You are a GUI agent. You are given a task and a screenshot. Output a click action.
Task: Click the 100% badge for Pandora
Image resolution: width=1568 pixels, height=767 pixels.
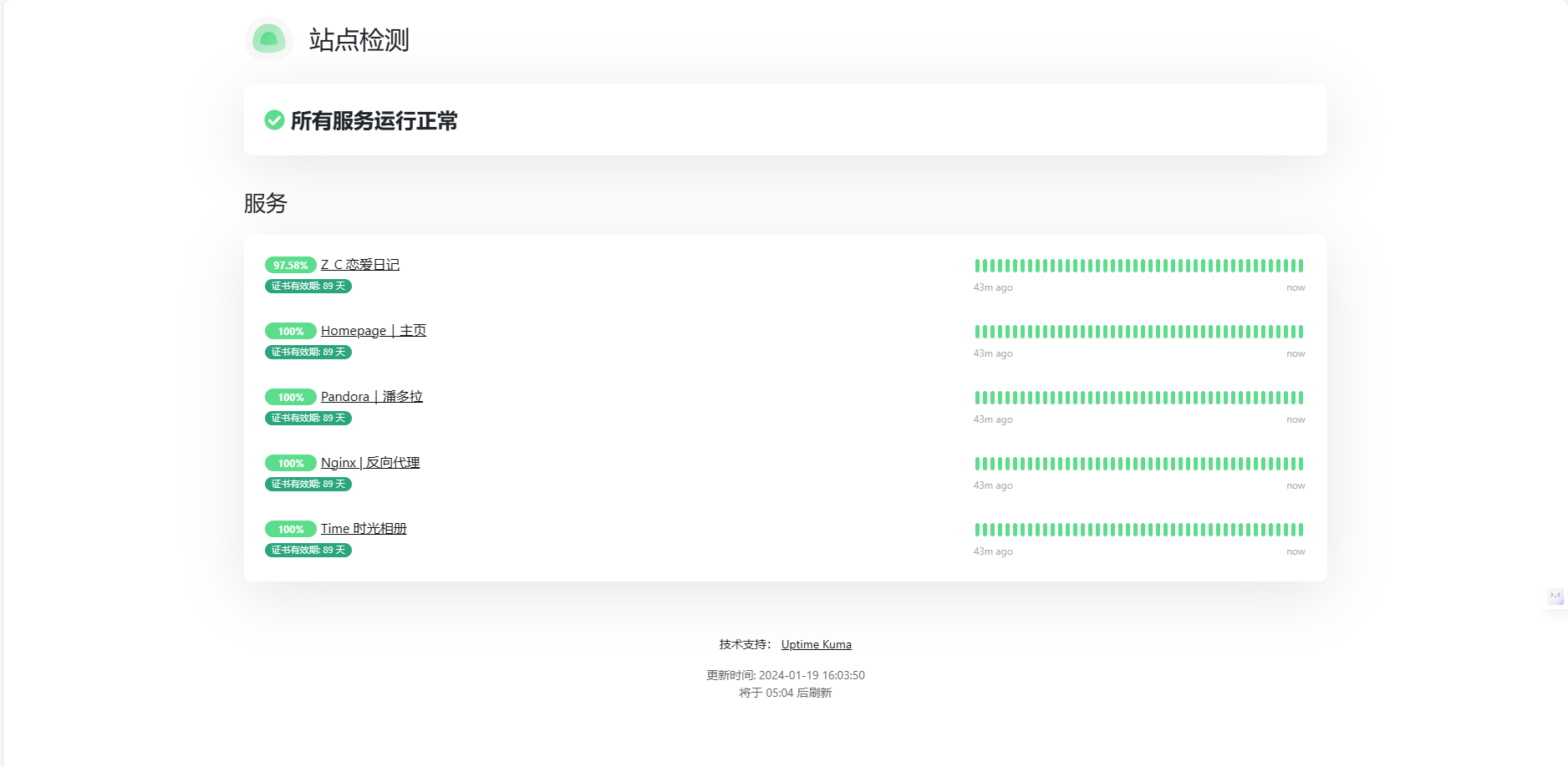coord(291,397)
